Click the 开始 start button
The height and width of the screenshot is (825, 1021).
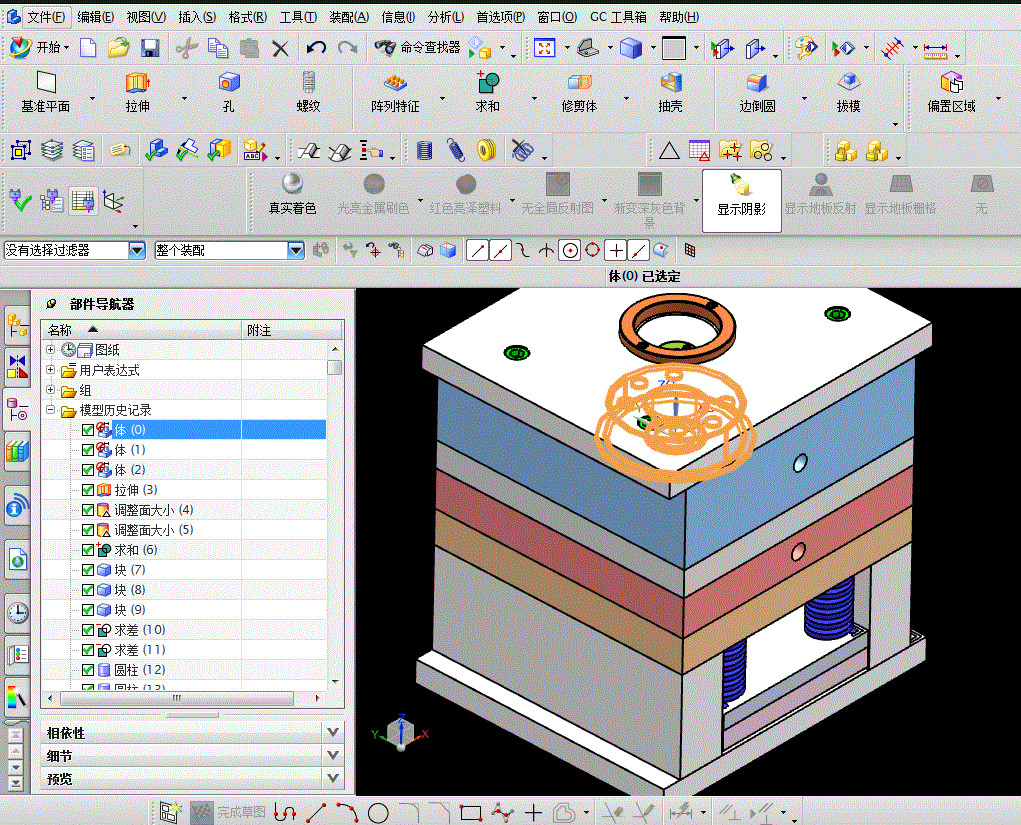click(x=39, y=48)
